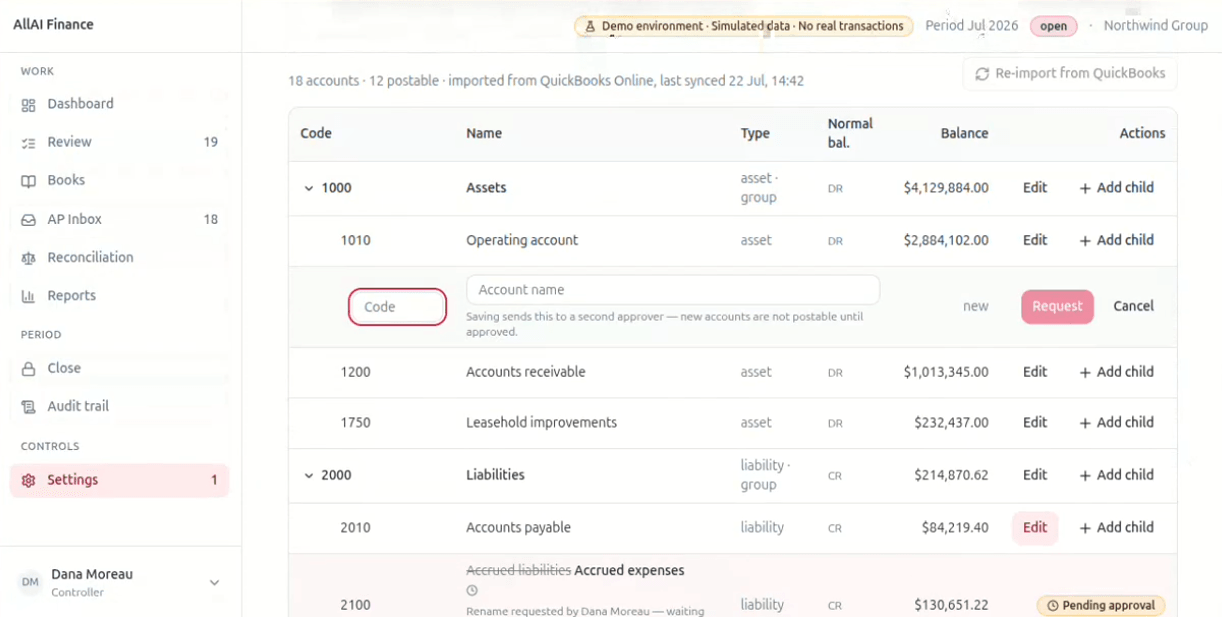This screenshot has width=1222, height=617.
Task: Edit the 1010 Operating account
Action: pyautogui.click(x=1035, y=241)
